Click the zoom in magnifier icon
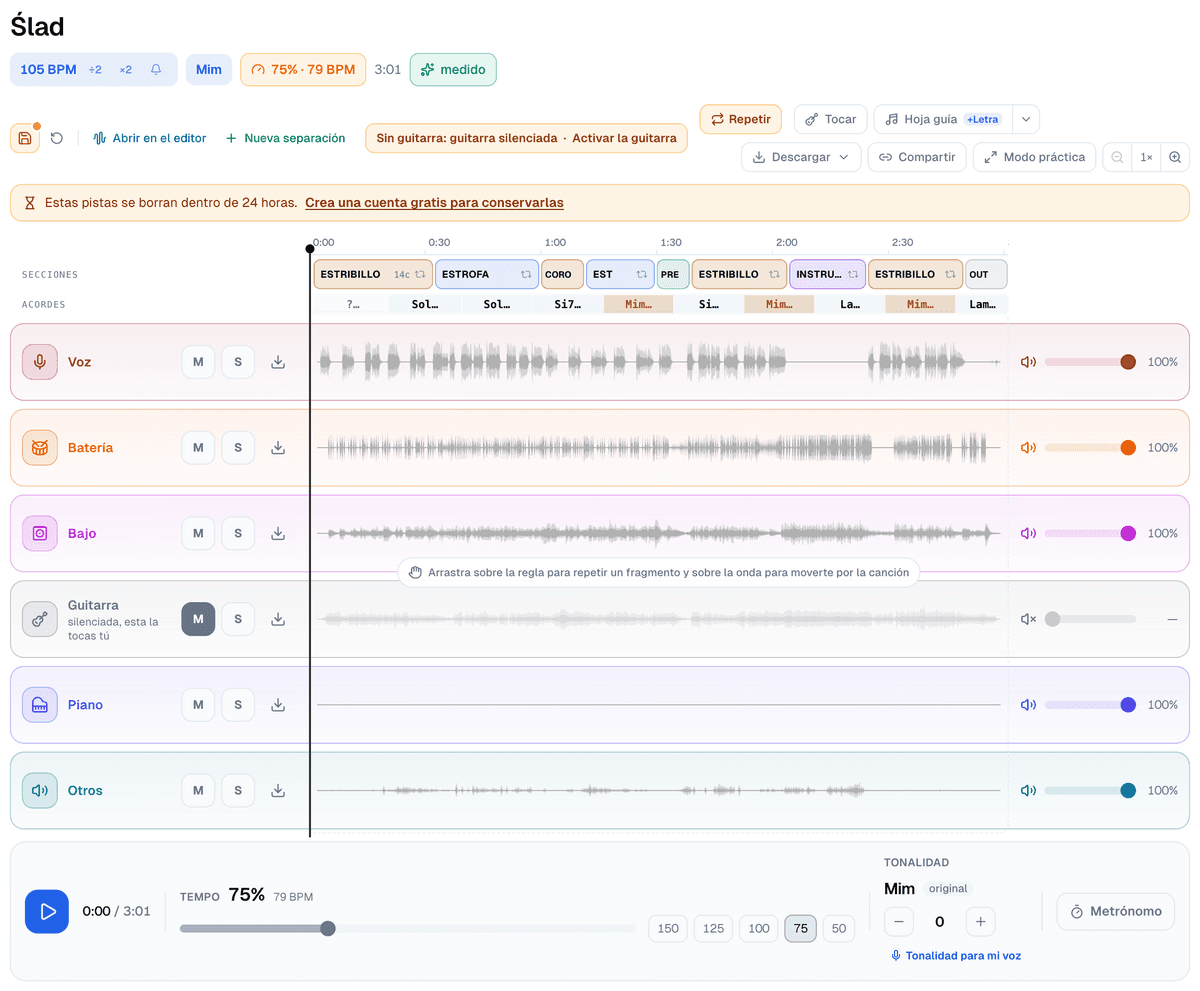Viewport: 1200px width, 991px height. coord(1175,157)
